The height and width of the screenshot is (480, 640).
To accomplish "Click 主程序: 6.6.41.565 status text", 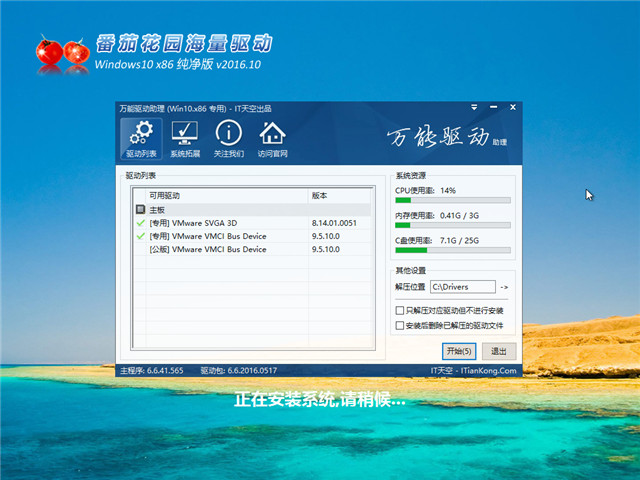I will click(x=152, y=371).
